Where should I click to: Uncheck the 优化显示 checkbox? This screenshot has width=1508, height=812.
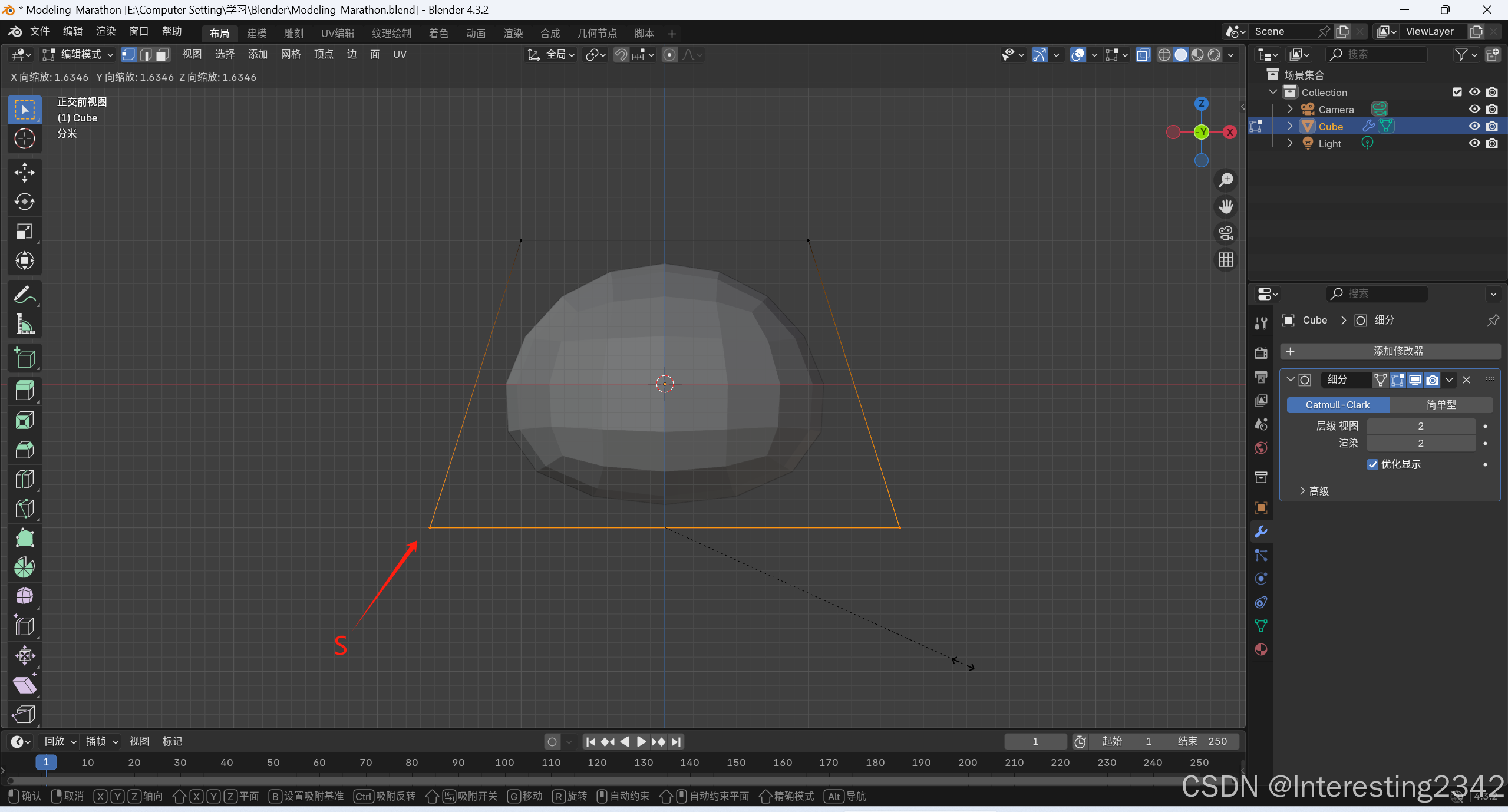click(1372, 464)
